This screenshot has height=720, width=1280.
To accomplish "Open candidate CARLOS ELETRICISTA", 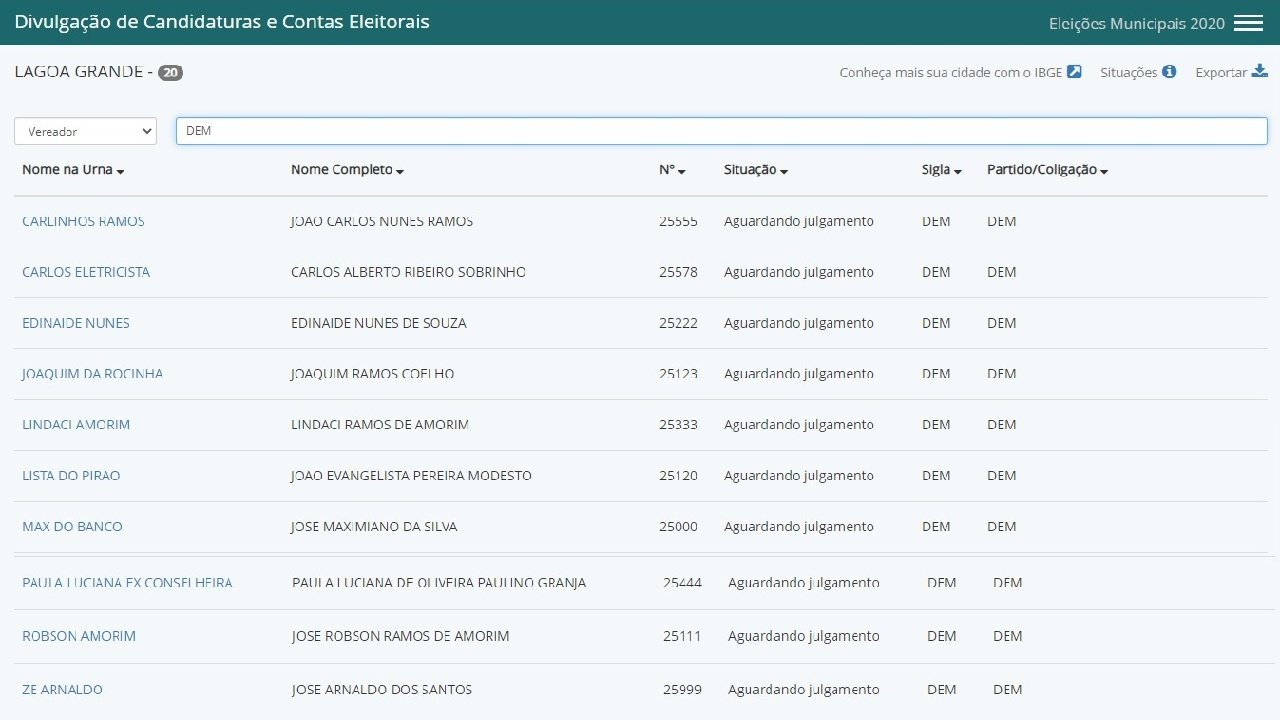I will click(x=86, y=272).
